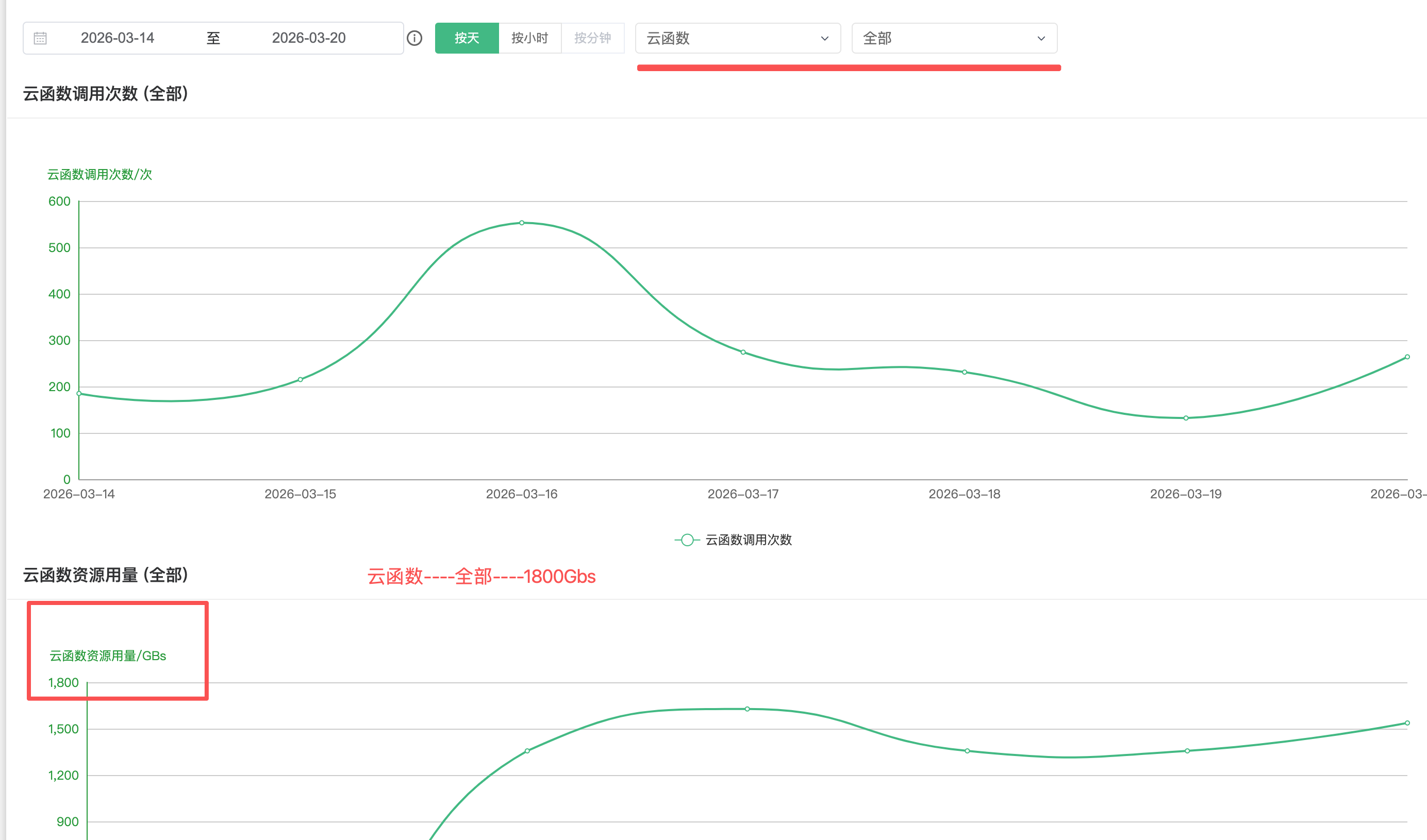Click the 2026-03-18 data point on call chart
Image resolution: width=1427 pixels, height=840 pixels.
[x=965, y=372]
